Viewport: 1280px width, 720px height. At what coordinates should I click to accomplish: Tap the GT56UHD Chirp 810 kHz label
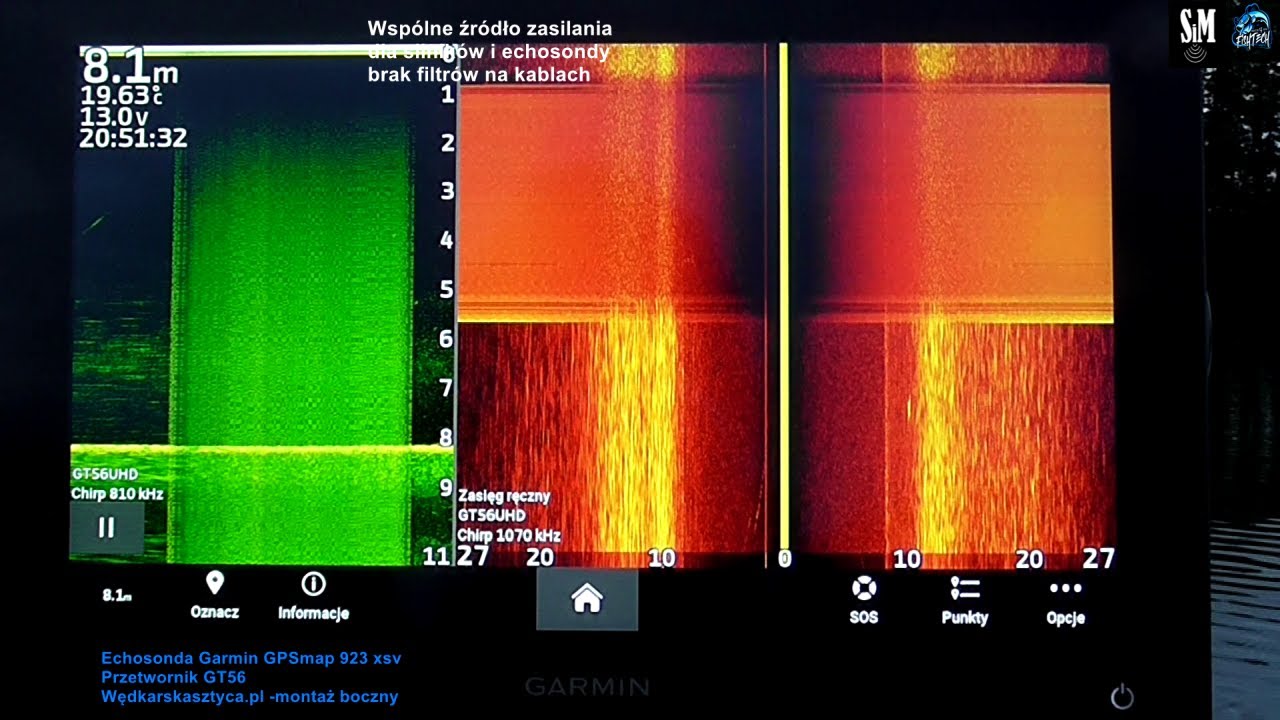tap(117, 484)
